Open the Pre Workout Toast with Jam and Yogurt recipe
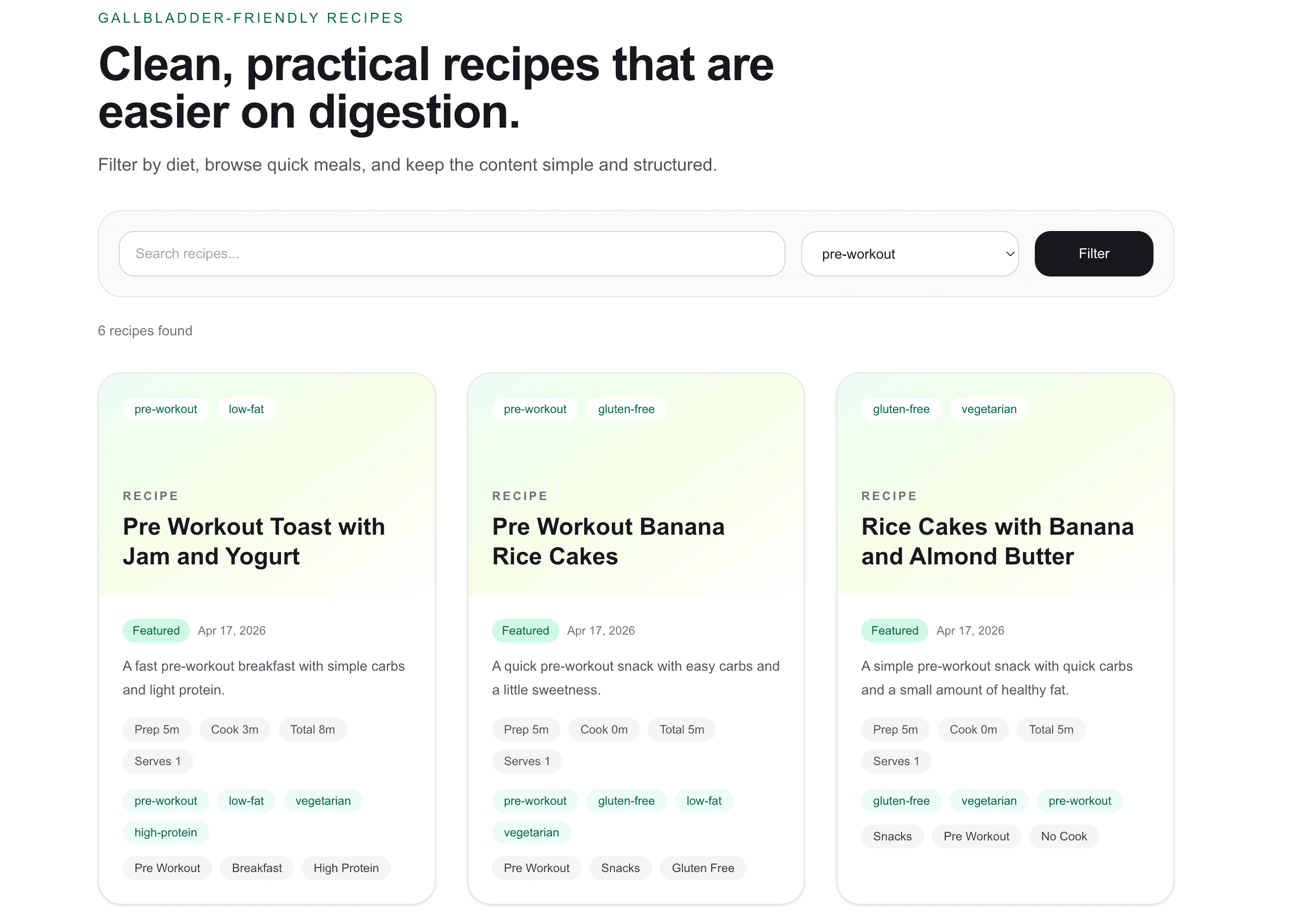The image size is (1293, 924). point(254,541)
